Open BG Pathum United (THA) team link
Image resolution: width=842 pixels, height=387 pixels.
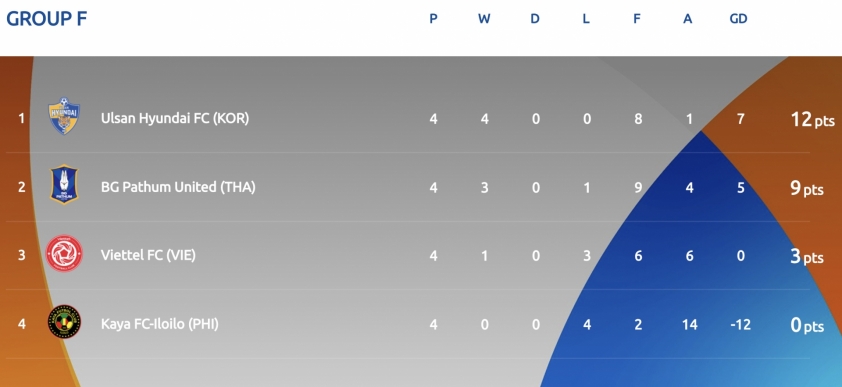pyautogui.click(x=178, y=187)
